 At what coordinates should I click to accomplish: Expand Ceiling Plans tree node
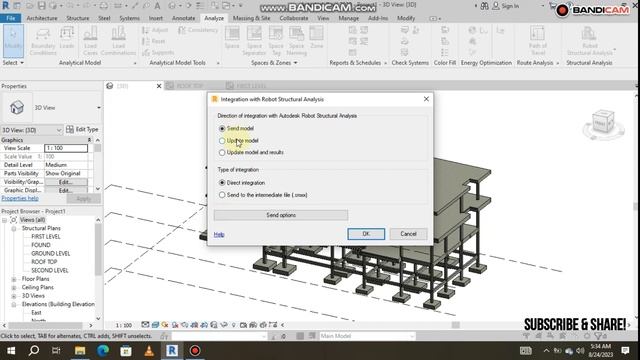13,287
